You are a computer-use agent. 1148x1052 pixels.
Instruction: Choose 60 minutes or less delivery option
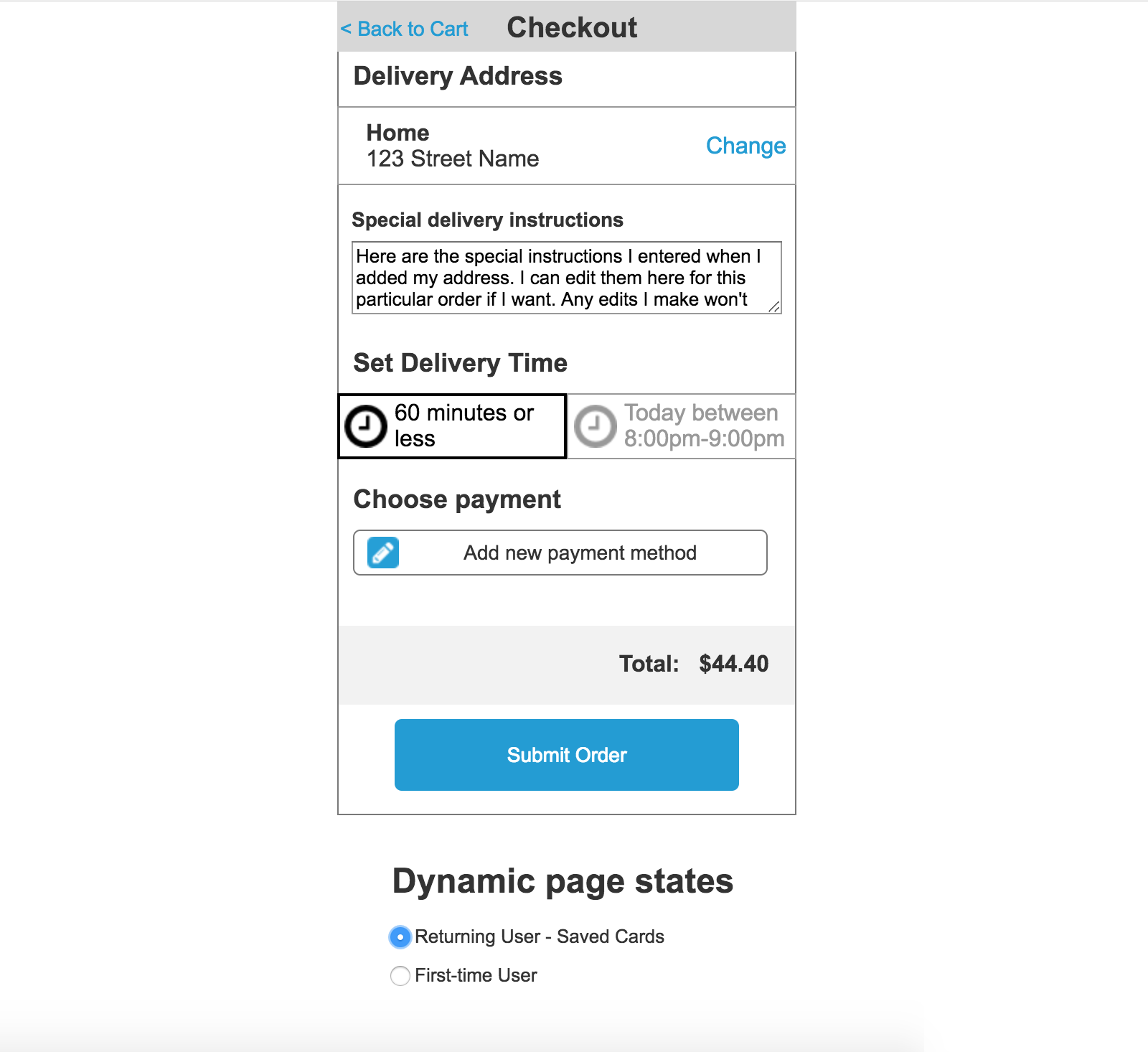[452, 426]
